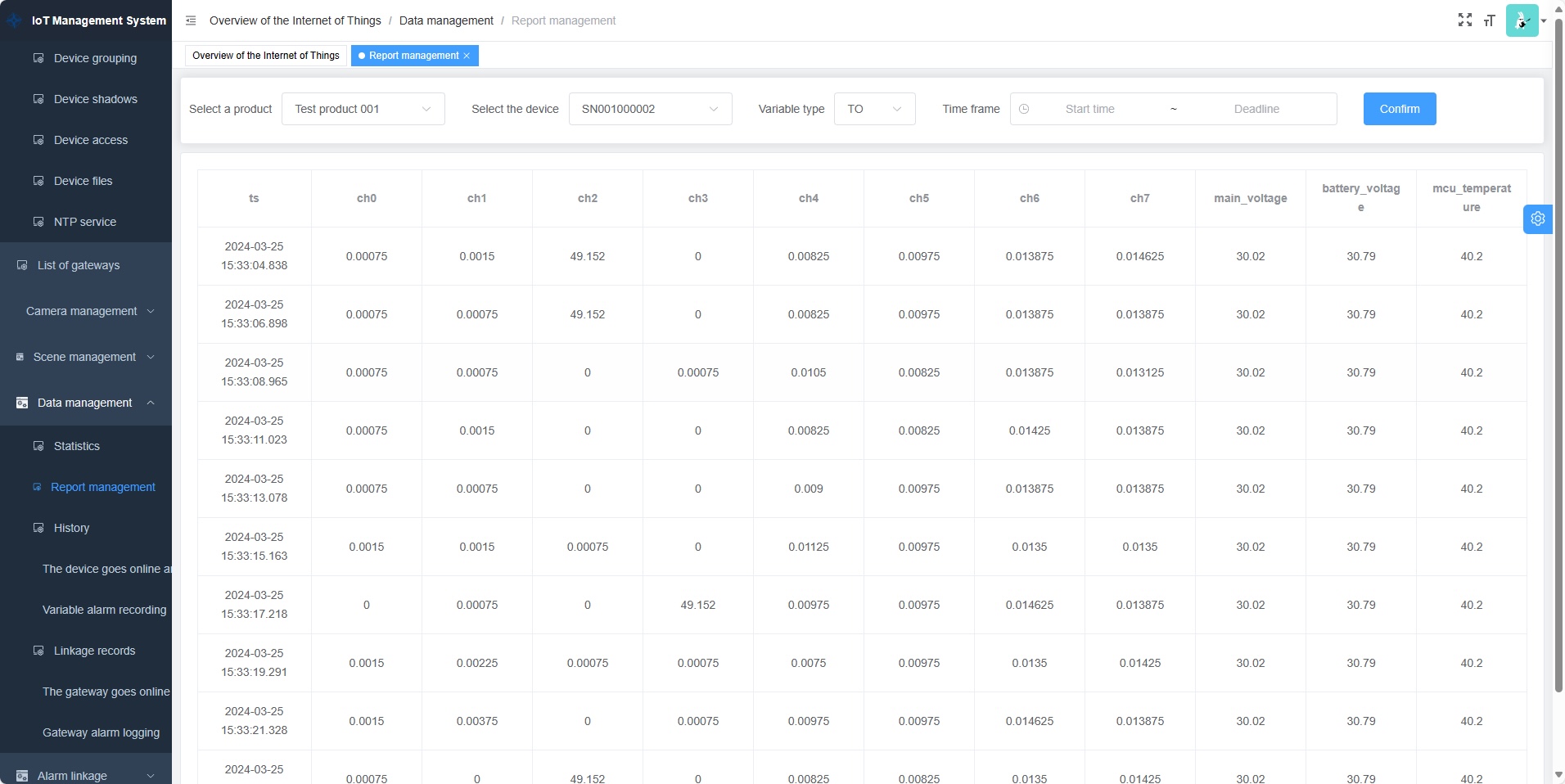The width and height of the screenshot is (1565, 784).
Task: Open the Select the device dropdown
Action: [x=650, y=109]
